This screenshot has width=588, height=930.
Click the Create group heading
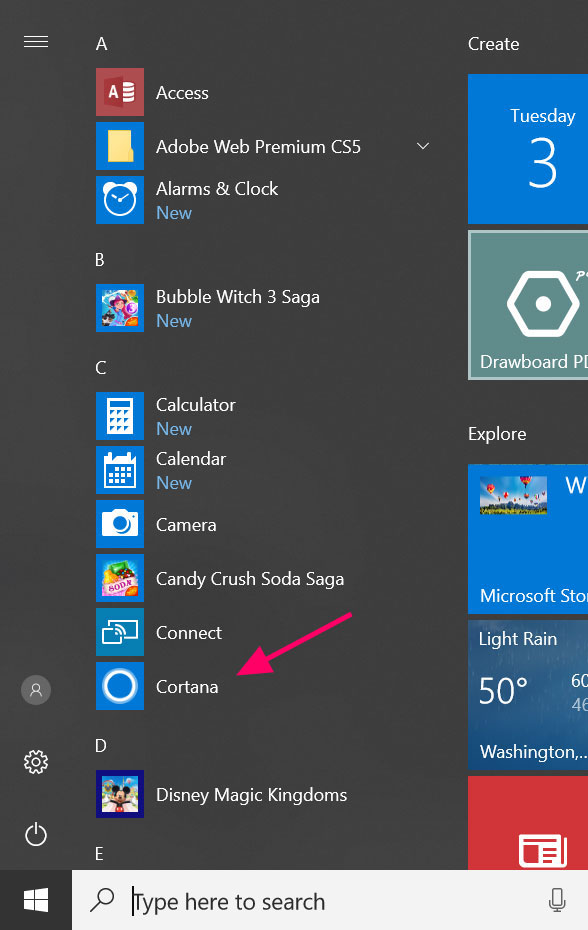pyautogui.click(x=494, y=44)
